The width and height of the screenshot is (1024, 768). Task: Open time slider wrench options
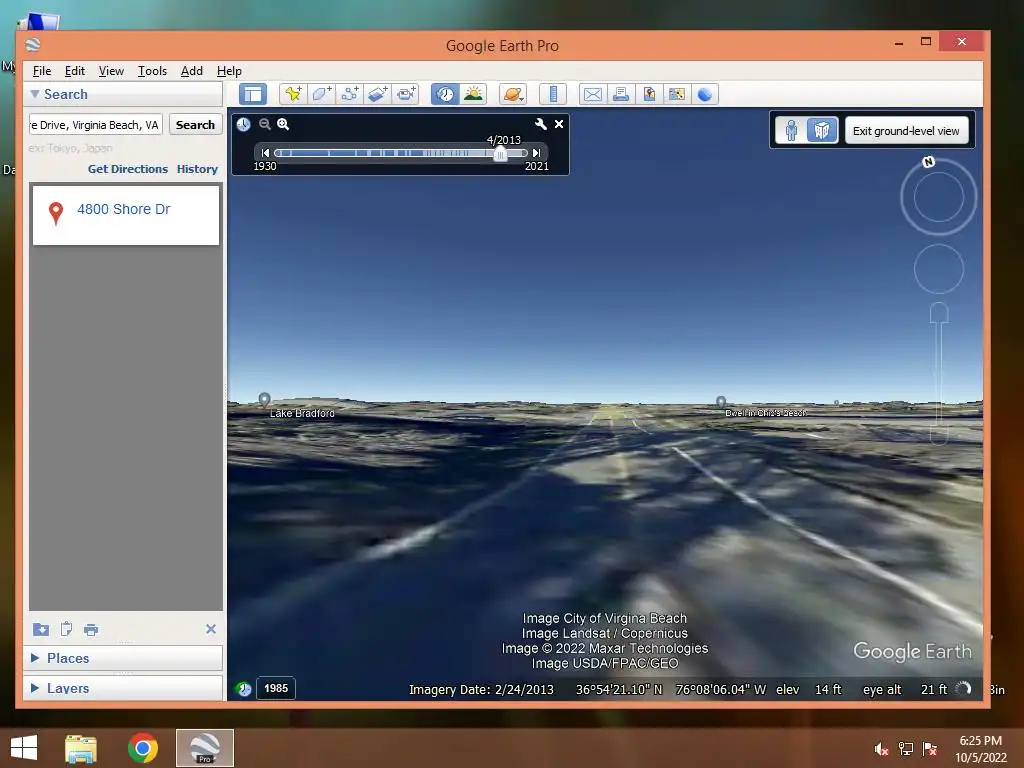[x=540, y=124]
